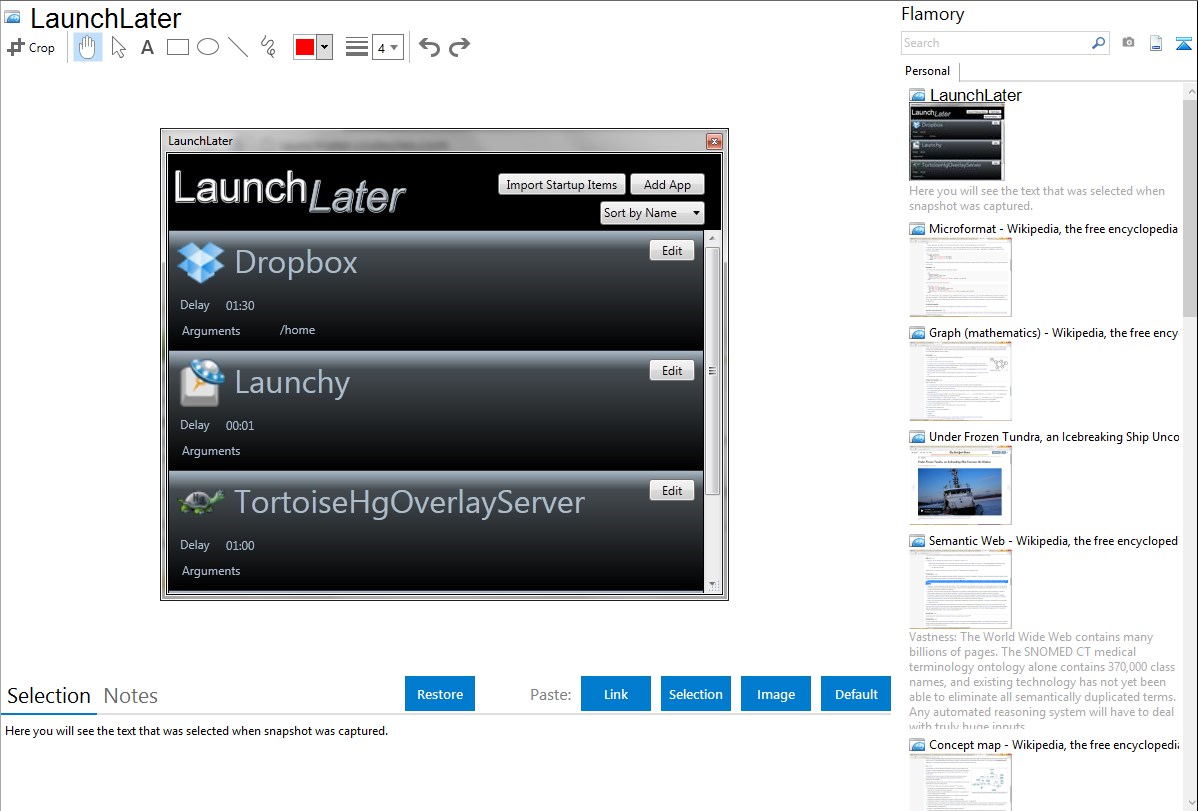Click Edit button for TortoiseHgOverlayServer
The image size is (1198, 811).
pos(672,491)
